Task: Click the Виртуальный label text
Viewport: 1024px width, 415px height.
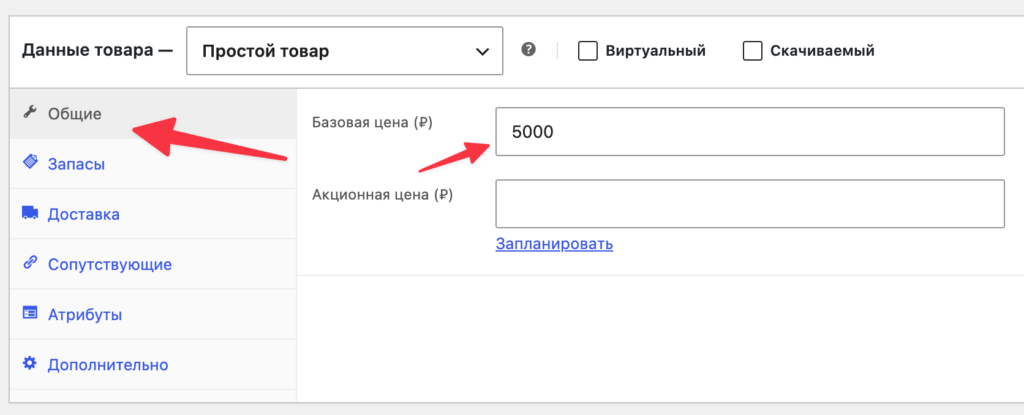Action: pos(656,51)
